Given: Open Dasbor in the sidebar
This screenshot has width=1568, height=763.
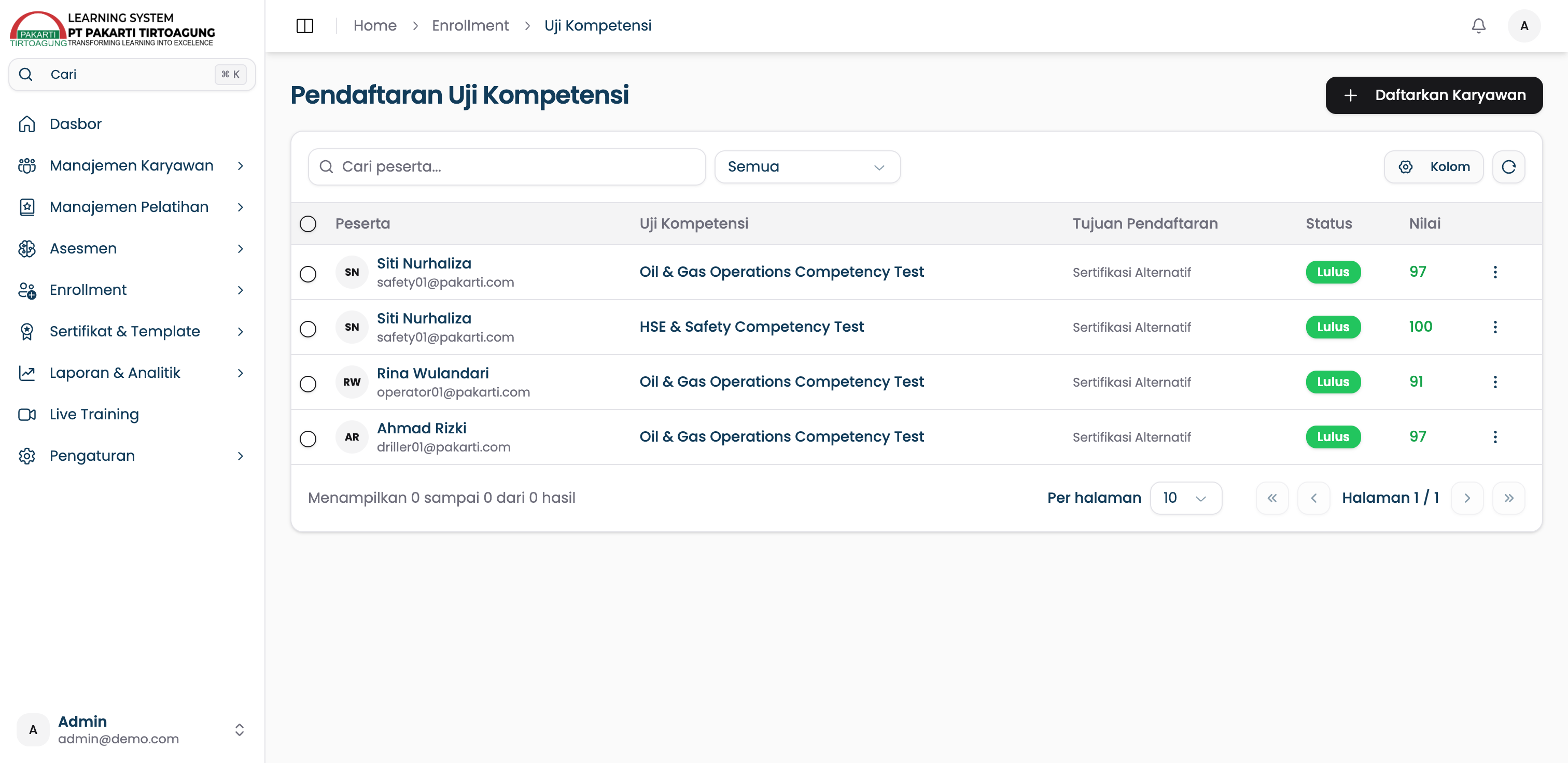Looking at the screenshot, I should click(x=132, y=124).
